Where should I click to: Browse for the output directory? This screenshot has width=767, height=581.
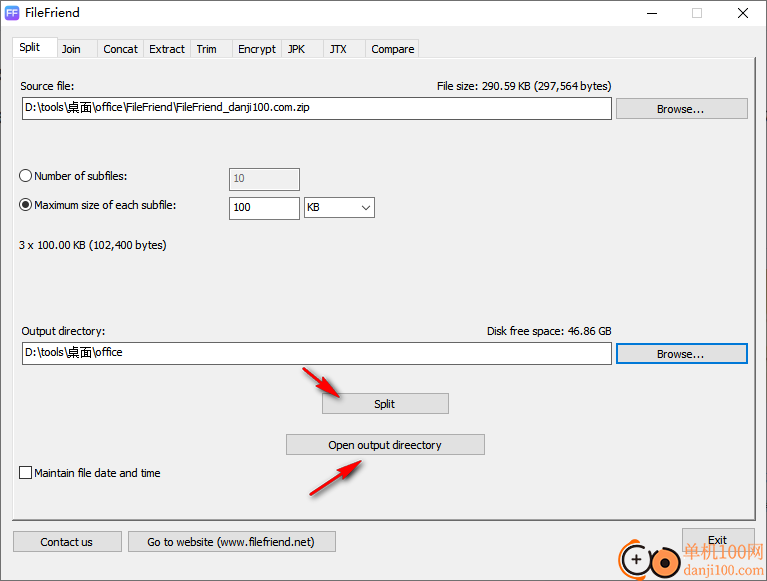(x=681, y=354)
